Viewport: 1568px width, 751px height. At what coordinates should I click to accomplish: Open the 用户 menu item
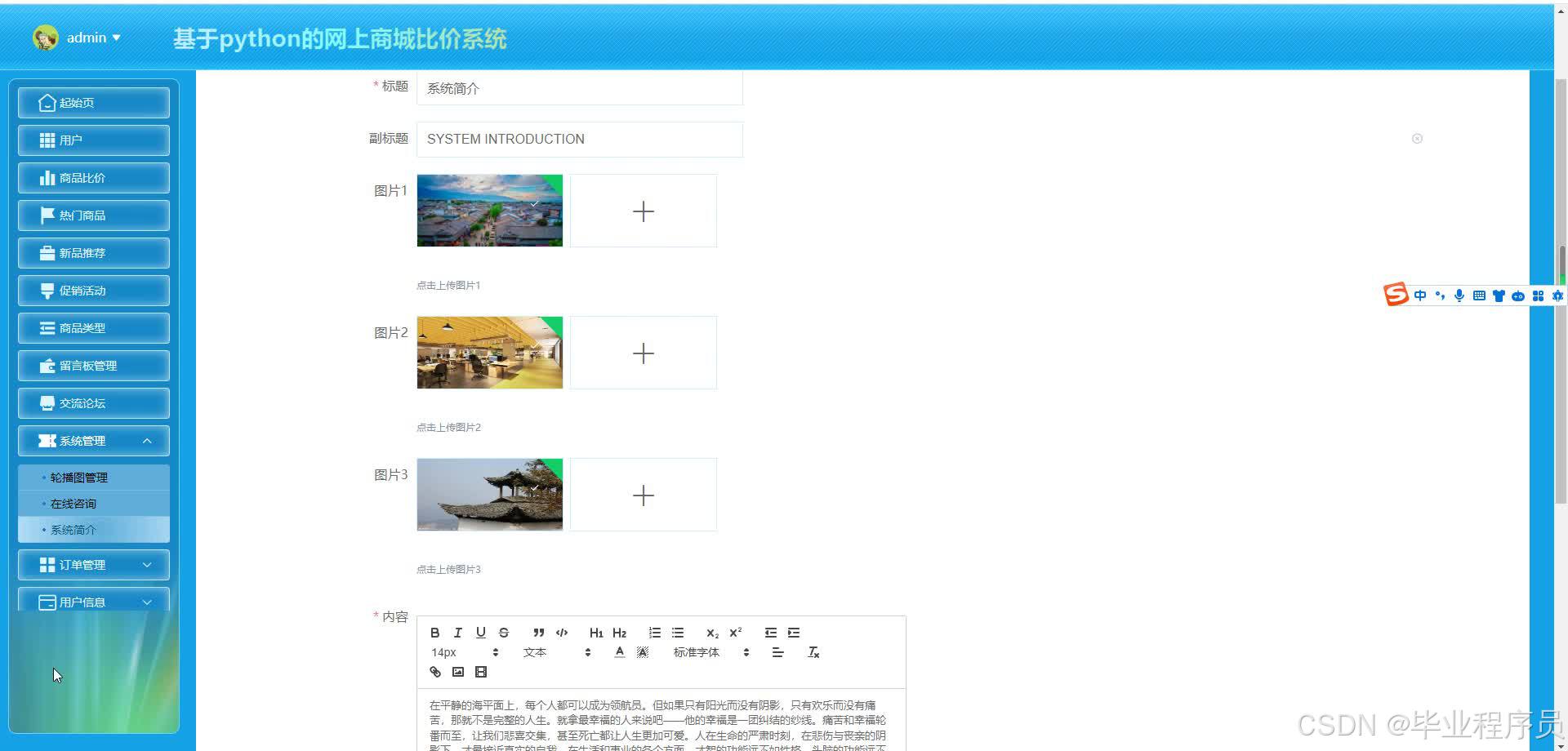[94, 140]
